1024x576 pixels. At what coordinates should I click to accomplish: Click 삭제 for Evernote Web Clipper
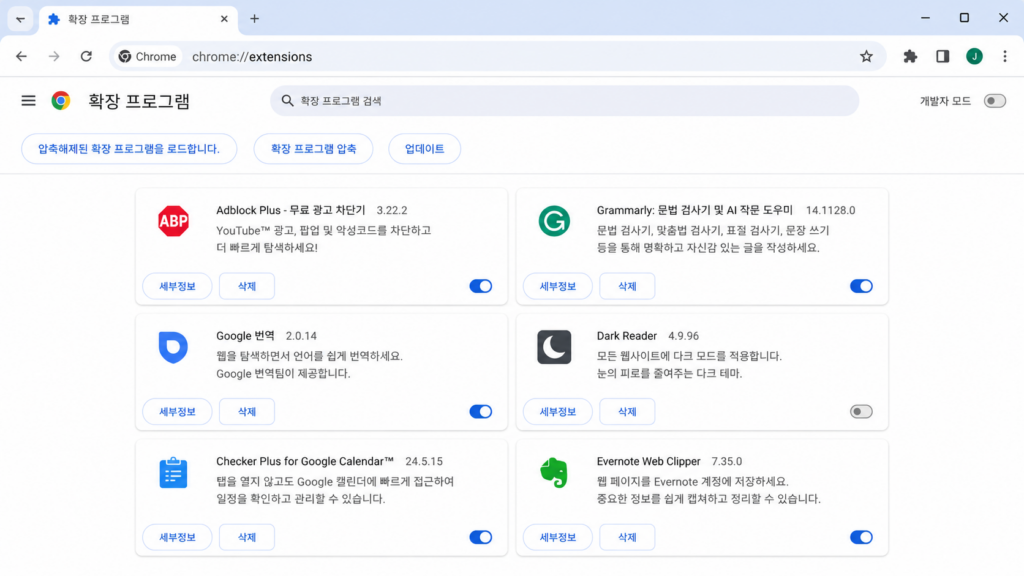(x=627, y=537)
